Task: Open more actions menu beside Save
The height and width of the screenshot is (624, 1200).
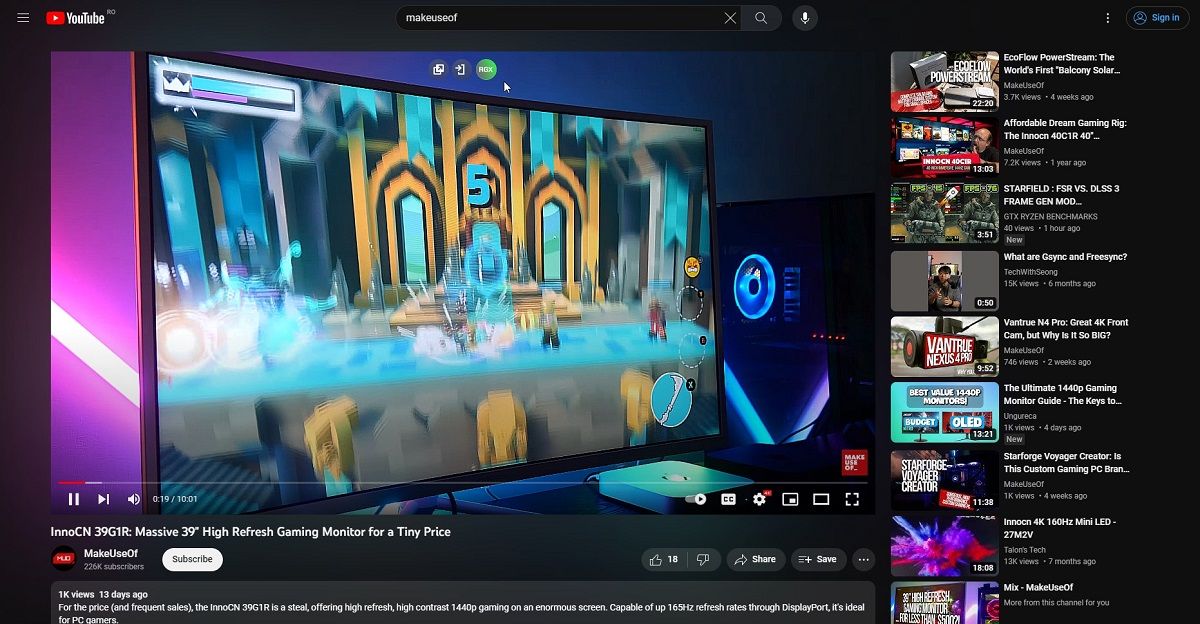Action: click(x=864, y=559)
